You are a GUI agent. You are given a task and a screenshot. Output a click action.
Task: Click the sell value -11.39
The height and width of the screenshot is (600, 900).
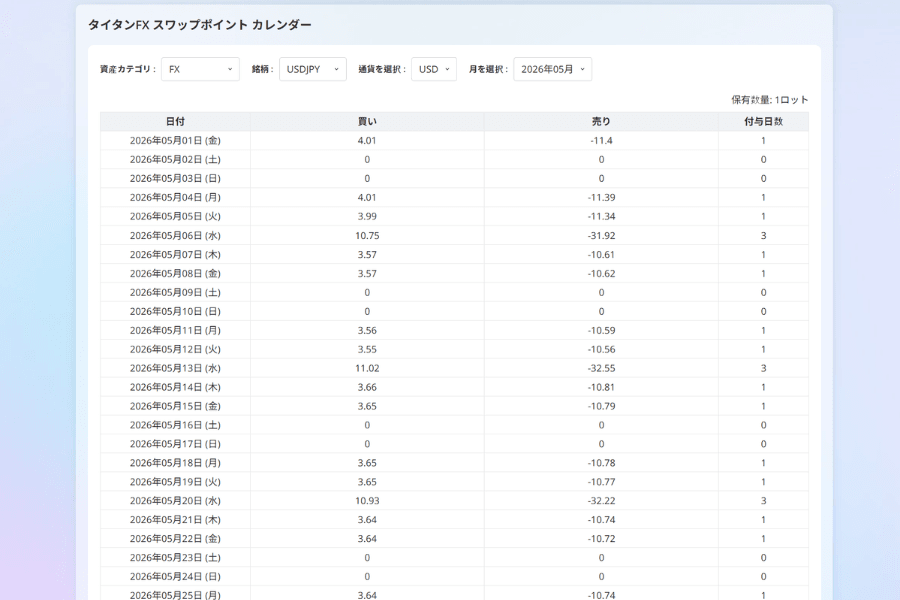[601, 198]
